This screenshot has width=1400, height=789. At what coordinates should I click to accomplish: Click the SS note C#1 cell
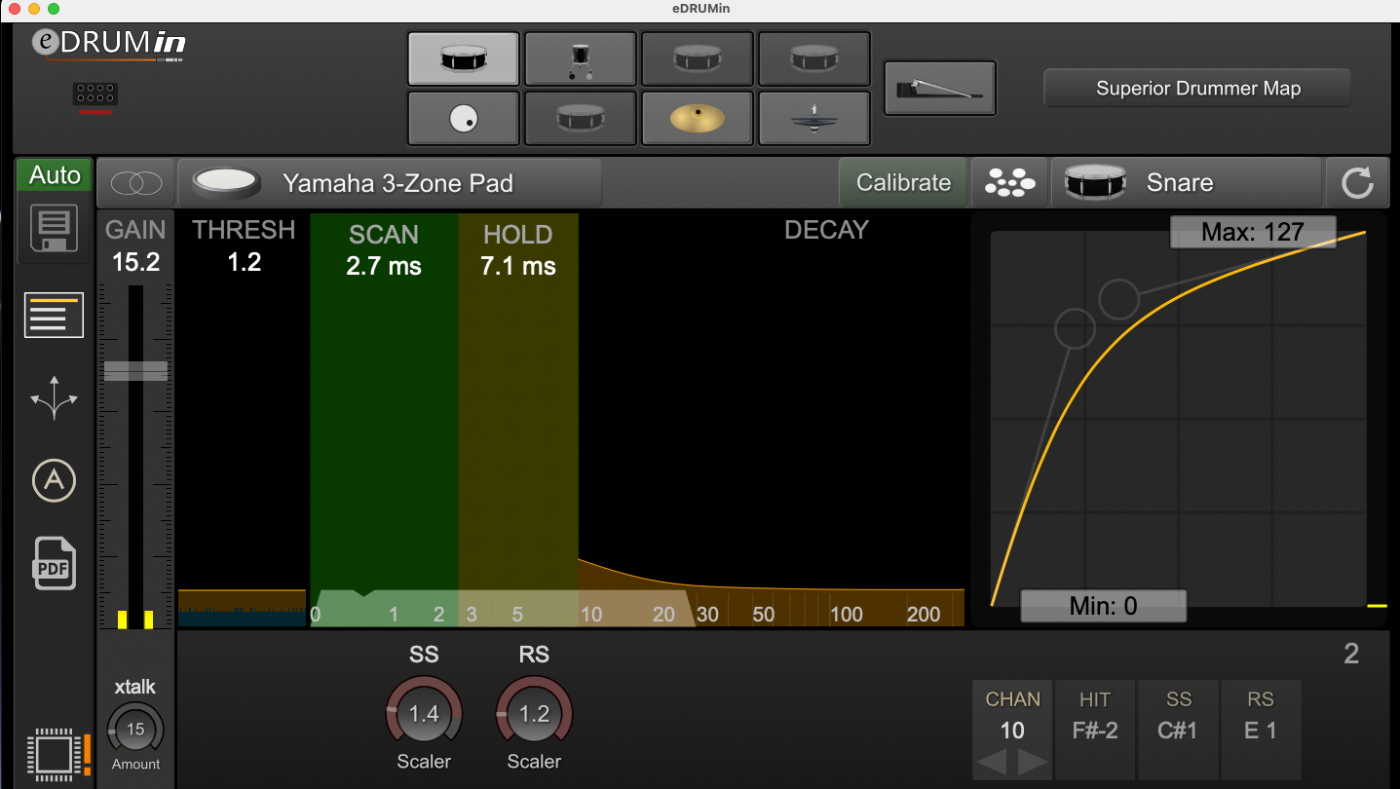pyautogui.click(x=1178, y=731)
